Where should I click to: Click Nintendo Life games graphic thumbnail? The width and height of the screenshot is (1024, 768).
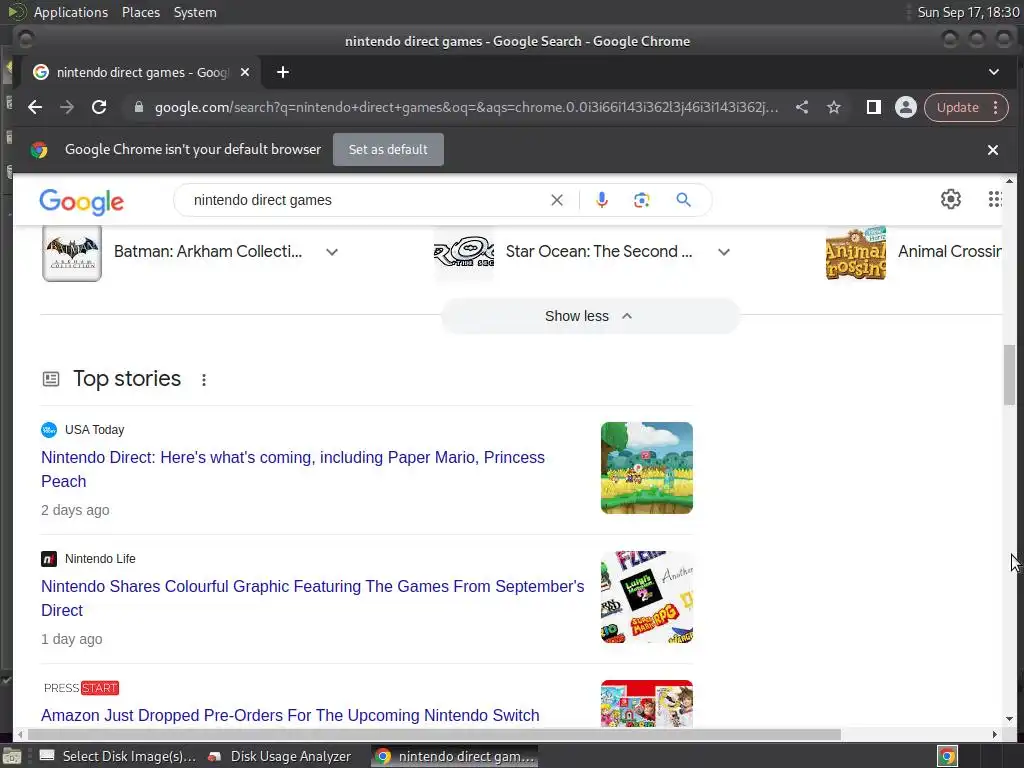click(x=647, y=597)
